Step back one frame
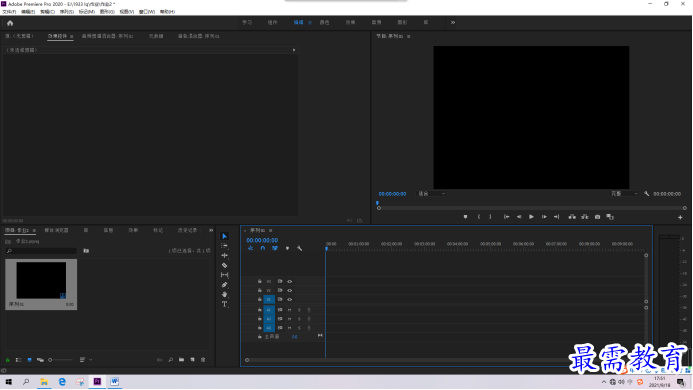This screenshot has height=390, width=693. pos(519,217)
